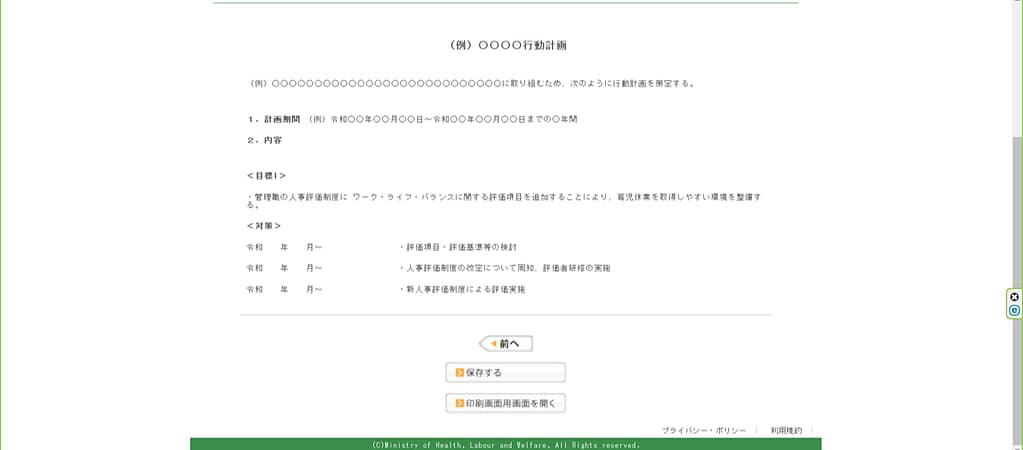Click the Ministry of Health copyright footer text
The image size is (1023, 450).
pos(506,445)
